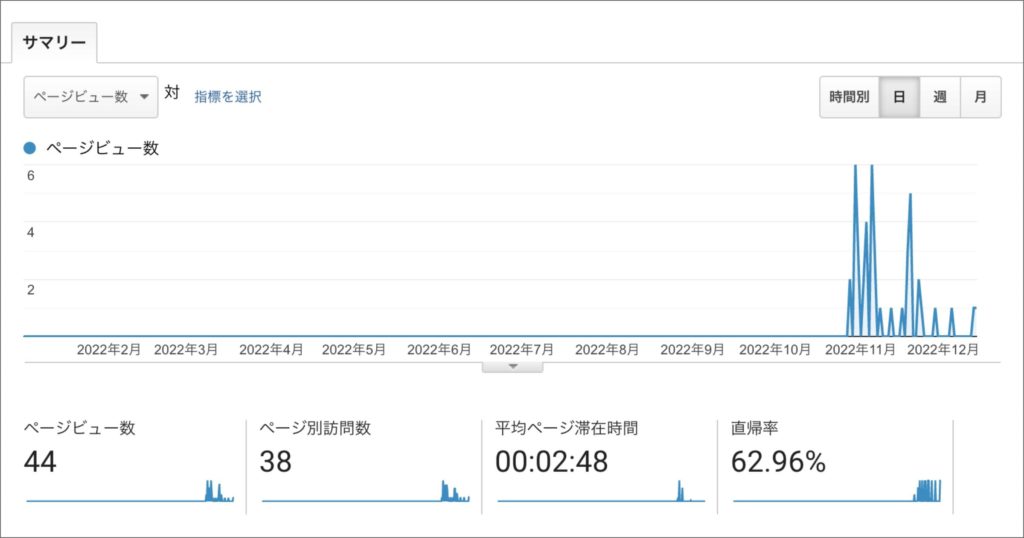Click the highest peak in the November chart
1024x538 pixels.
coord(855,168)
